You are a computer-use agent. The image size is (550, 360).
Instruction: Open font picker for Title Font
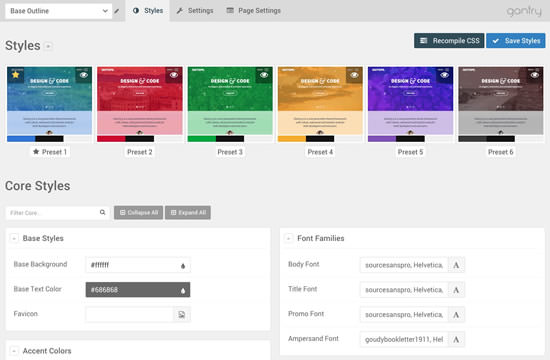(456, 290)
